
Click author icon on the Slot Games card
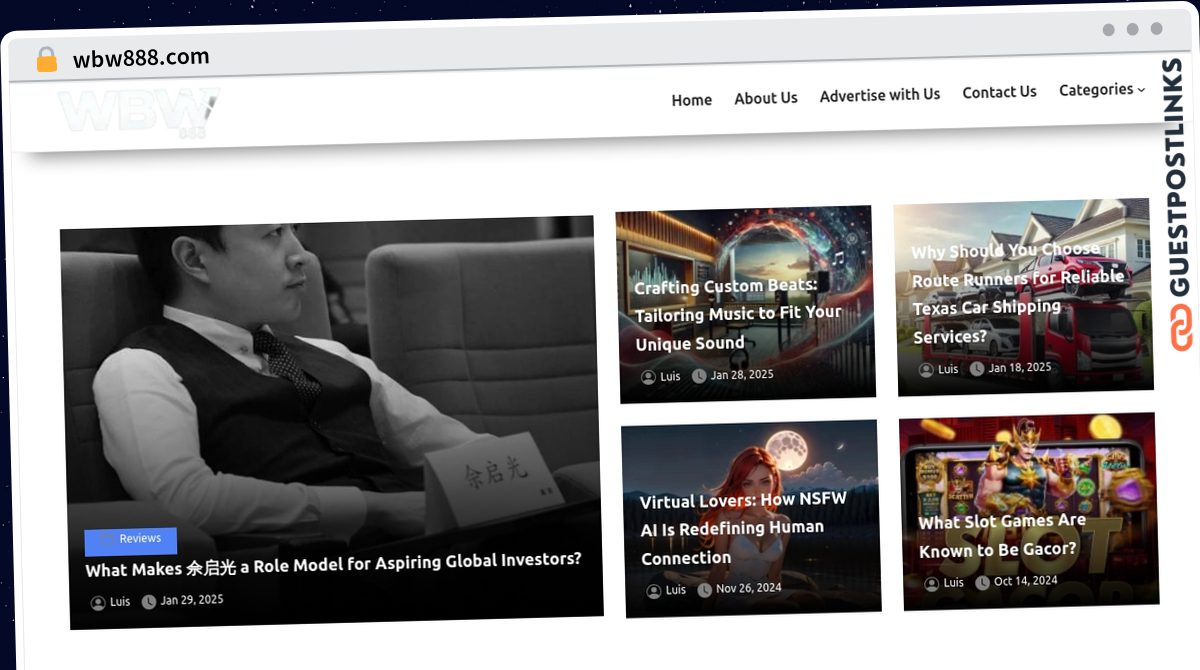click(x=932, y=583)
